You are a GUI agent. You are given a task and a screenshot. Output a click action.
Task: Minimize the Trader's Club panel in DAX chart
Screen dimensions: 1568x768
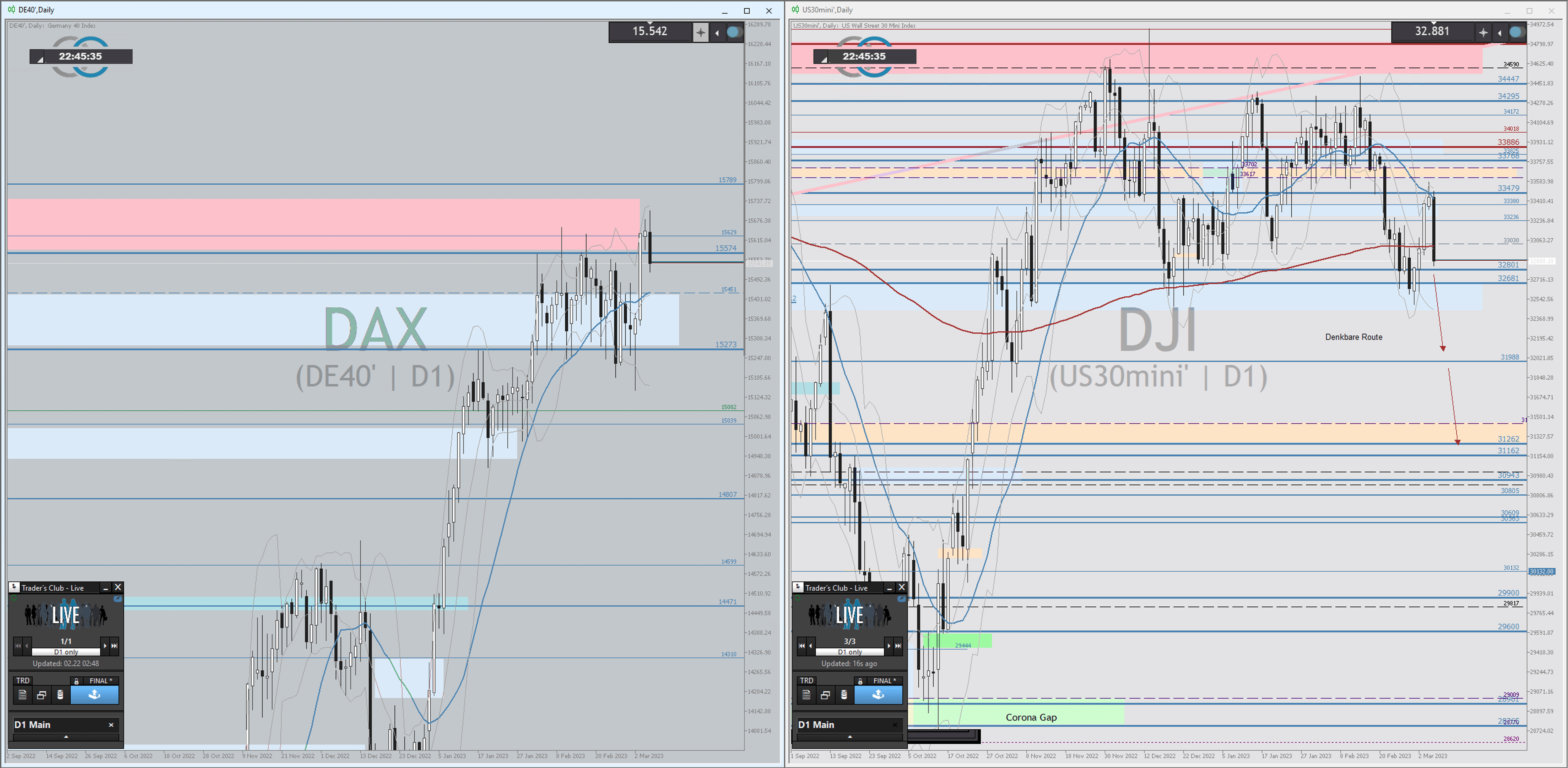[105, 588]
